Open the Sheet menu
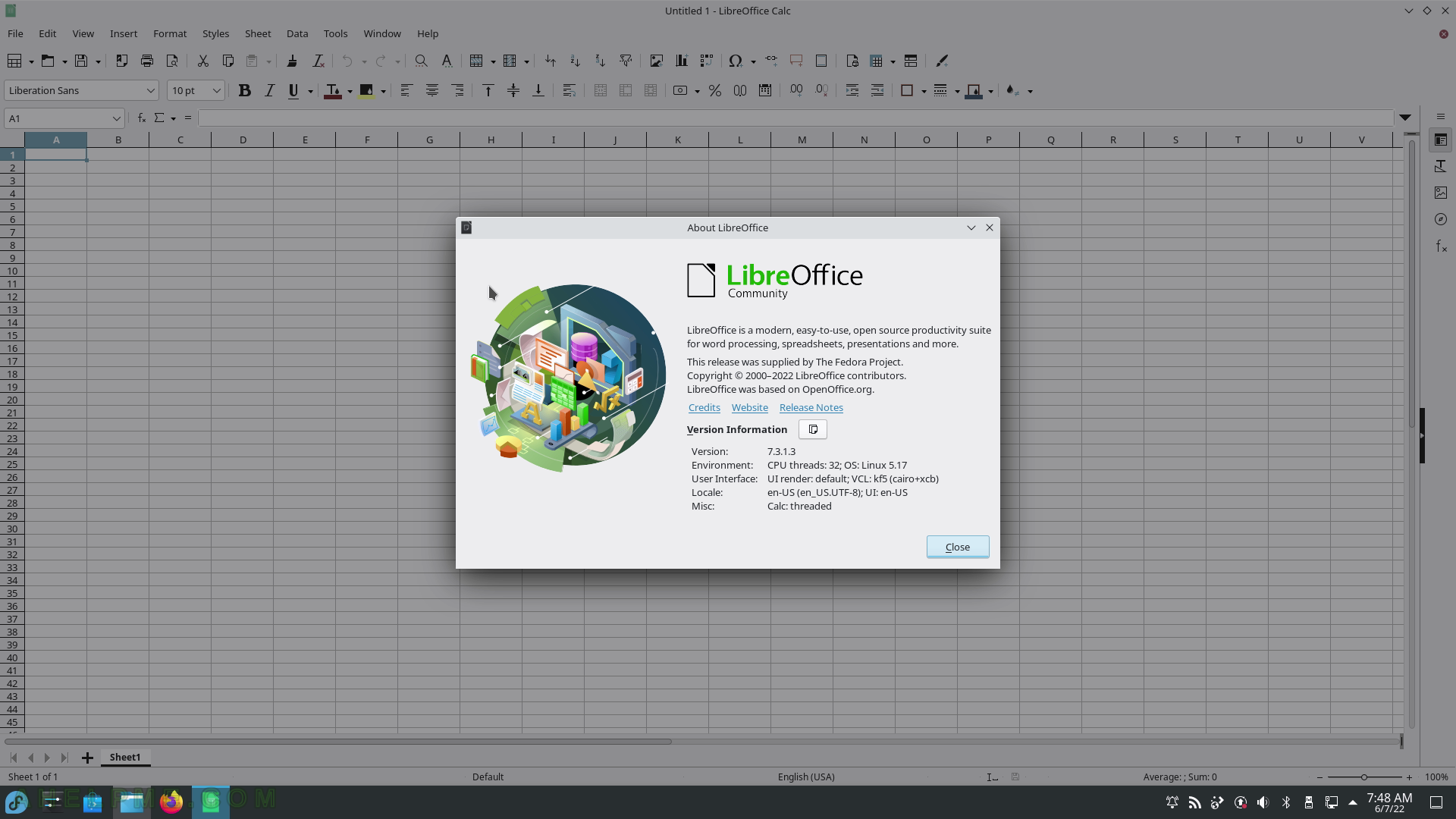The width and height of the screenshot is (1456, 819). [258, 33]
